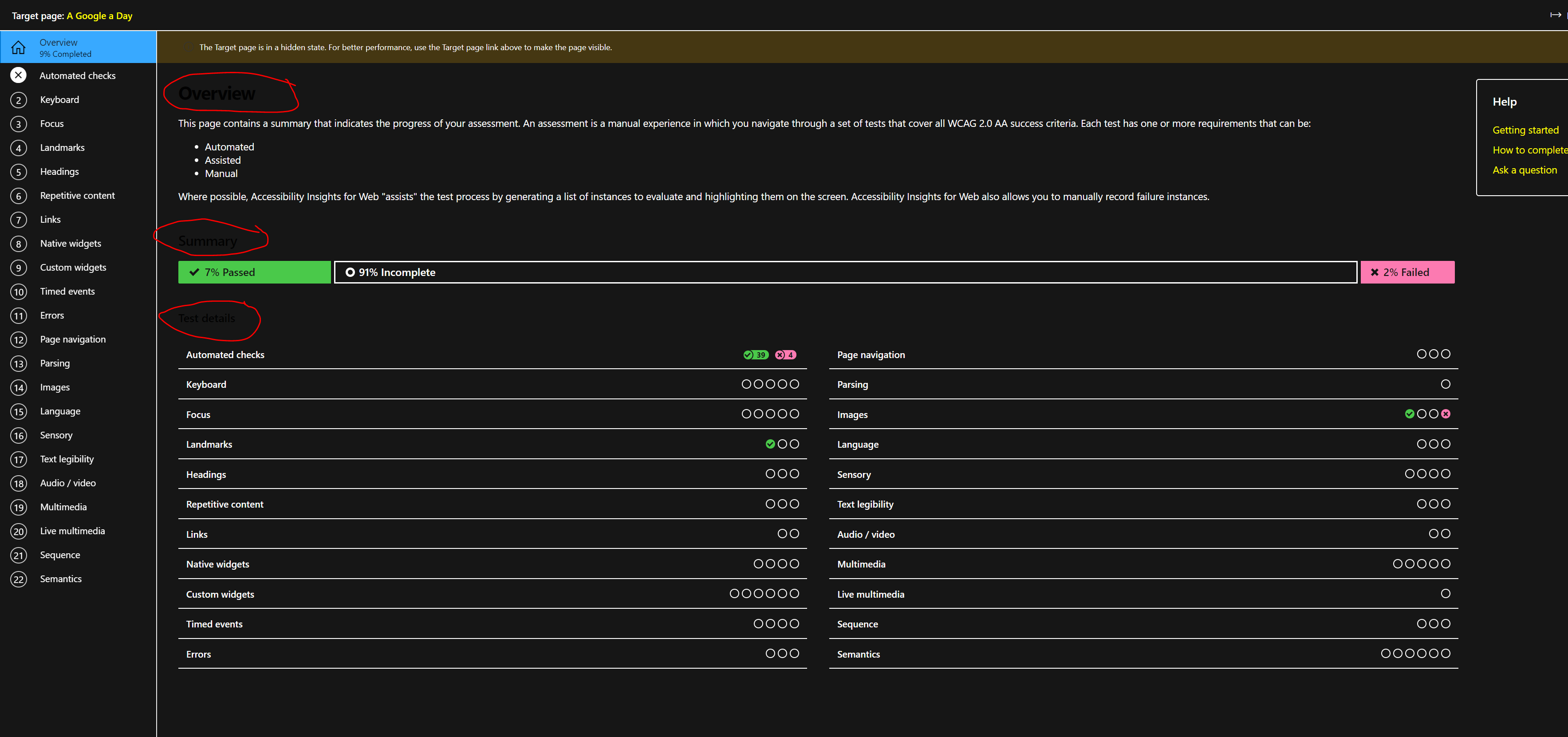Viewport: 1568px width, 737px height.
Task: Open the Headings test from the sidebar
Action: click(59, 172)
